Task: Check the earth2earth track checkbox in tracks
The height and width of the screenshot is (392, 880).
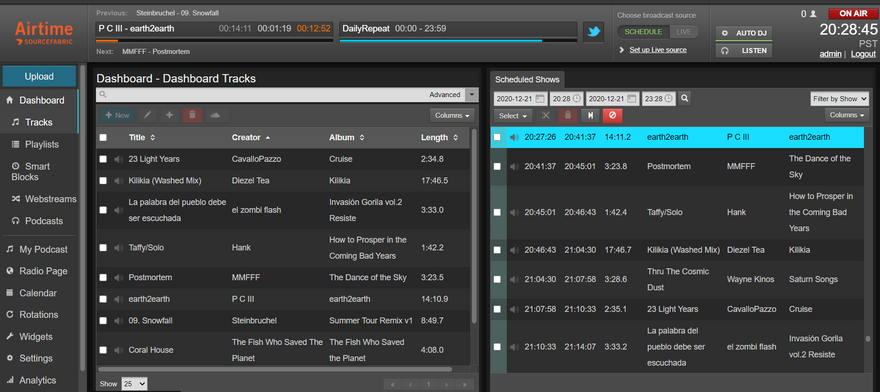Action: 103,299
